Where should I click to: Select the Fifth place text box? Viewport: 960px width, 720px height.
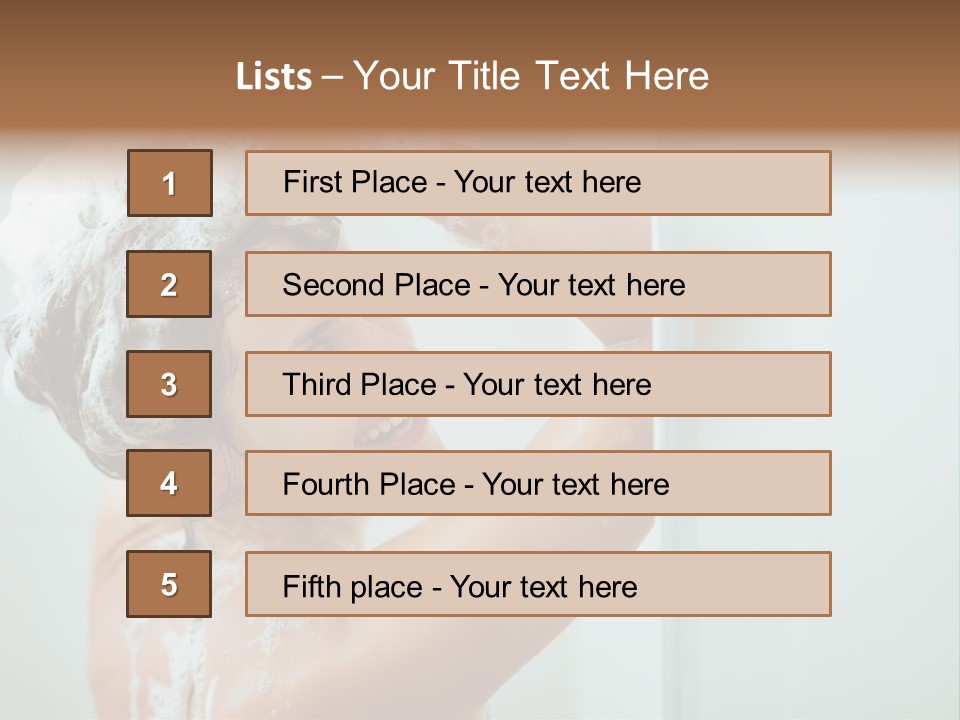[x=538, y=584]
